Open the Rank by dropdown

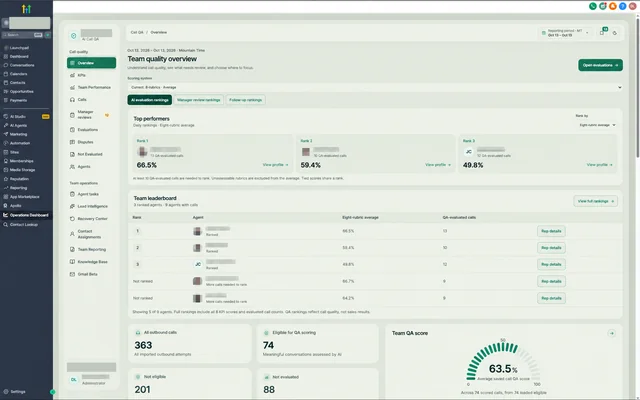click(597, 125)
